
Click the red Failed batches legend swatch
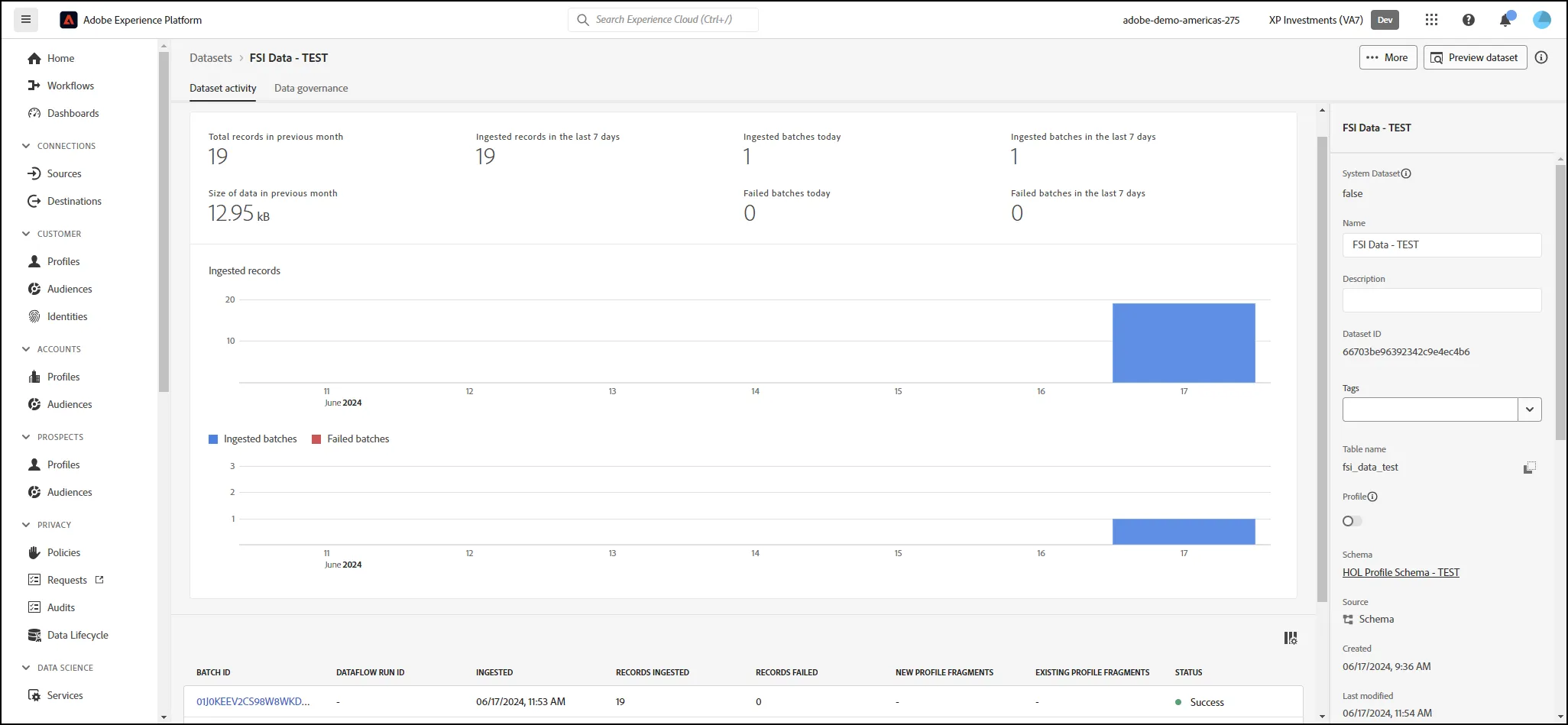point(316,439)
